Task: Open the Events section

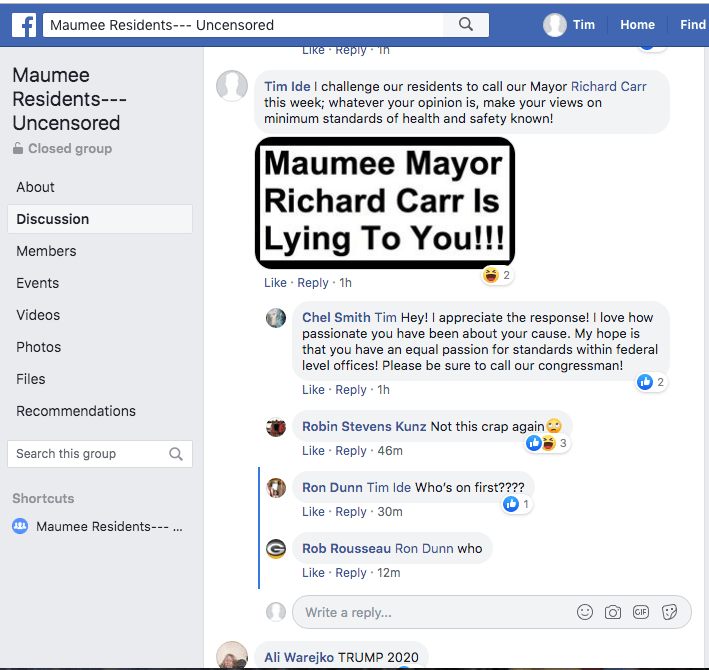Action: coord(37,283)
